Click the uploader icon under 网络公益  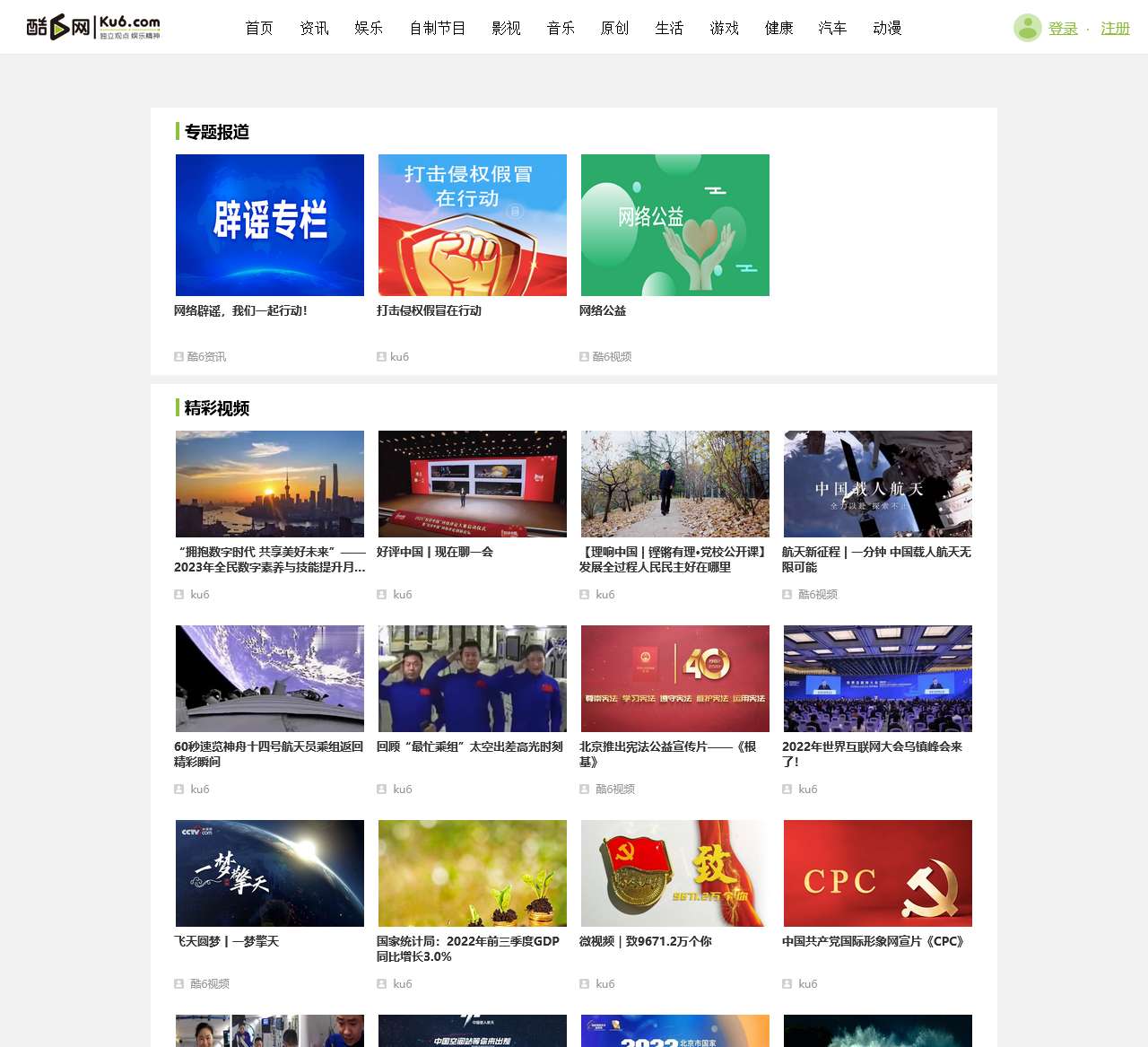584,356
